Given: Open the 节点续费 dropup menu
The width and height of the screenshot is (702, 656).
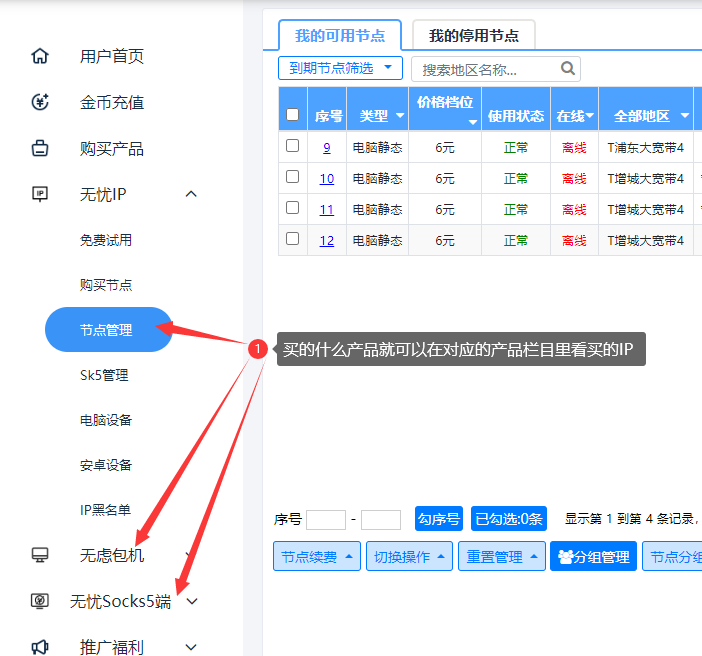Looking at the screenshot, I should (x=317, y=556).
